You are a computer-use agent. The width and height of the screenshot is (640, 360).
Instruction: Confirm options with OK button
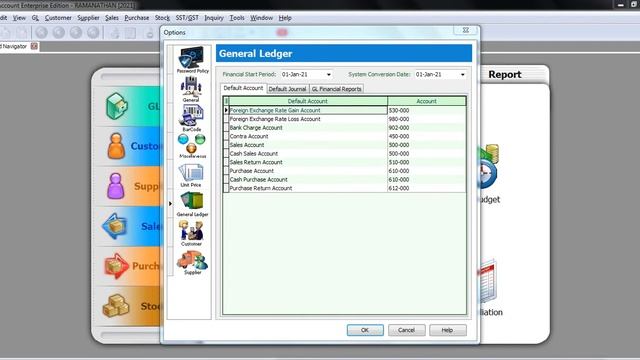(365, 330)
